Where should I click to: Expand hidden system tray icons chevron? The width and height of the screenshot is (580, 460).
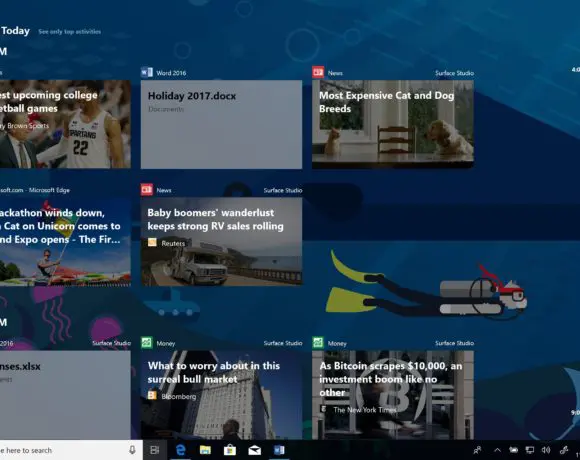pyautogui.click(x=498, y=450)
